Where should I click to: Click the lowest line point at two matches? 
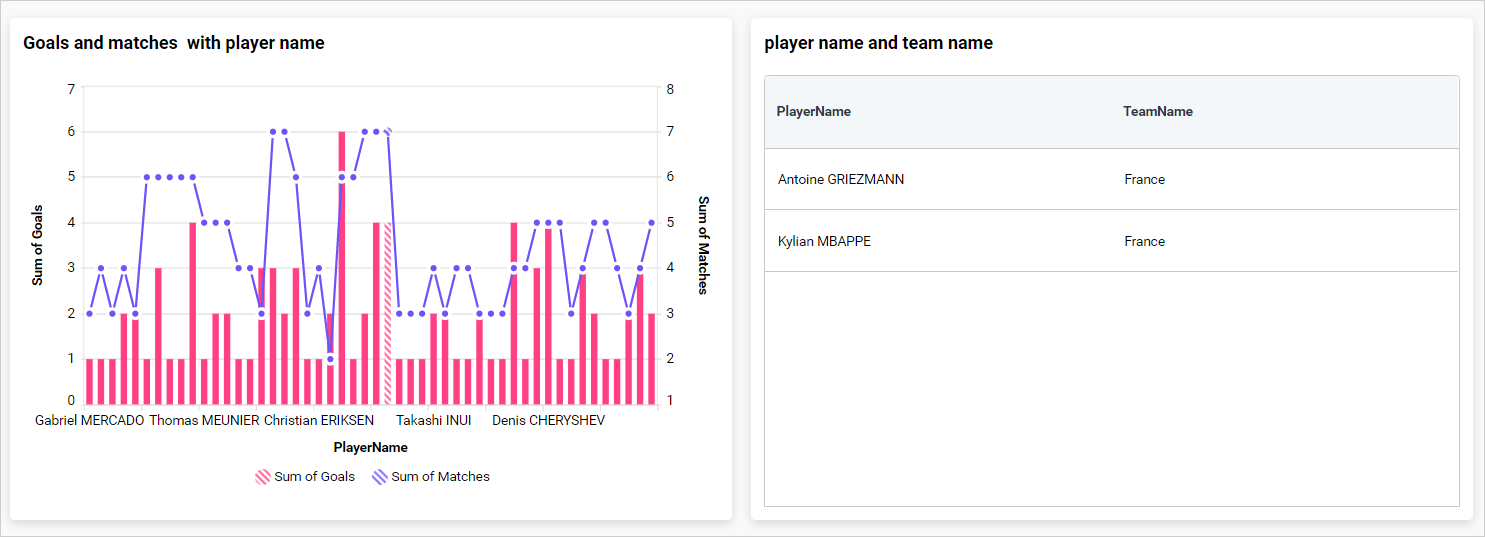pyautogui.click(x=330, y=358)
